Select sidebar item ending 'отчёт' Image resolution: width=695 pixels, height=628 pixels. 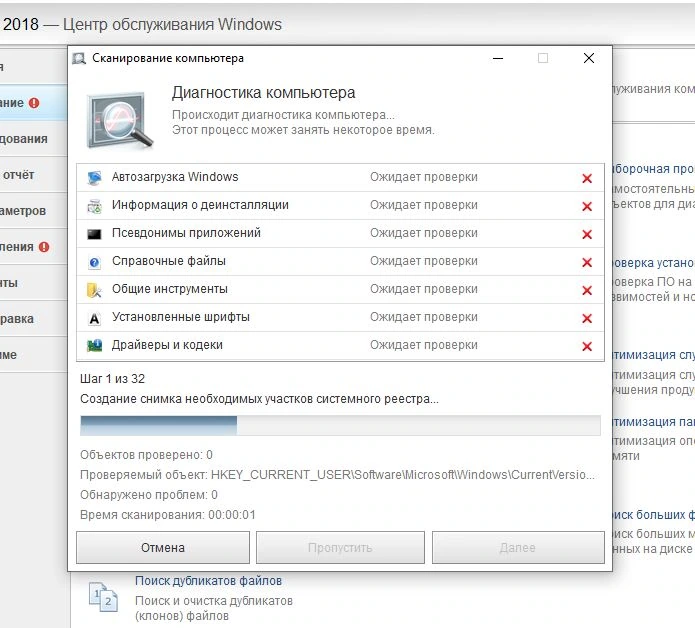(33, 175)
